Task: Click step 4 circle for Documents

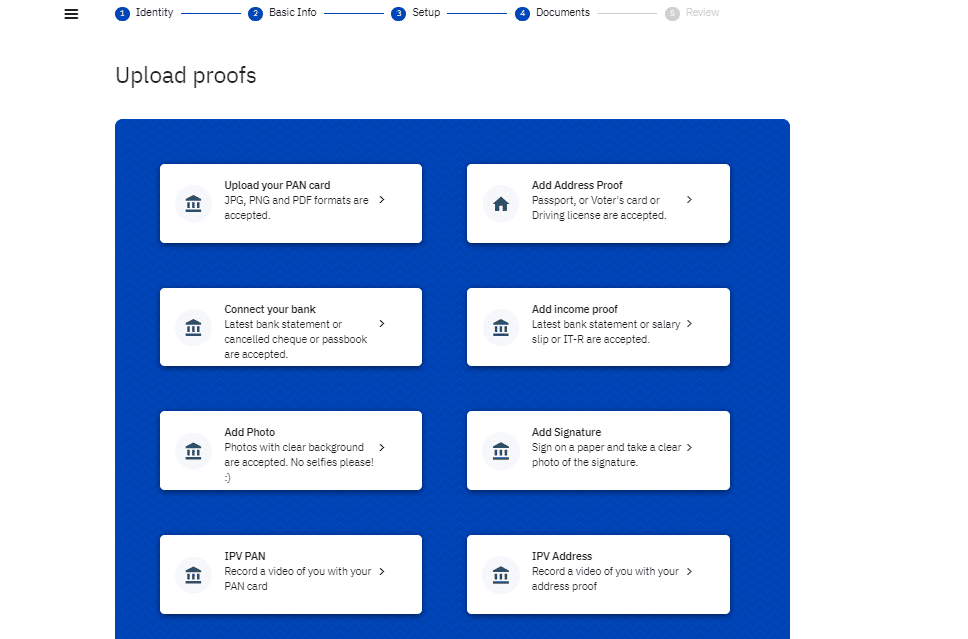Action: pos(522,14)
